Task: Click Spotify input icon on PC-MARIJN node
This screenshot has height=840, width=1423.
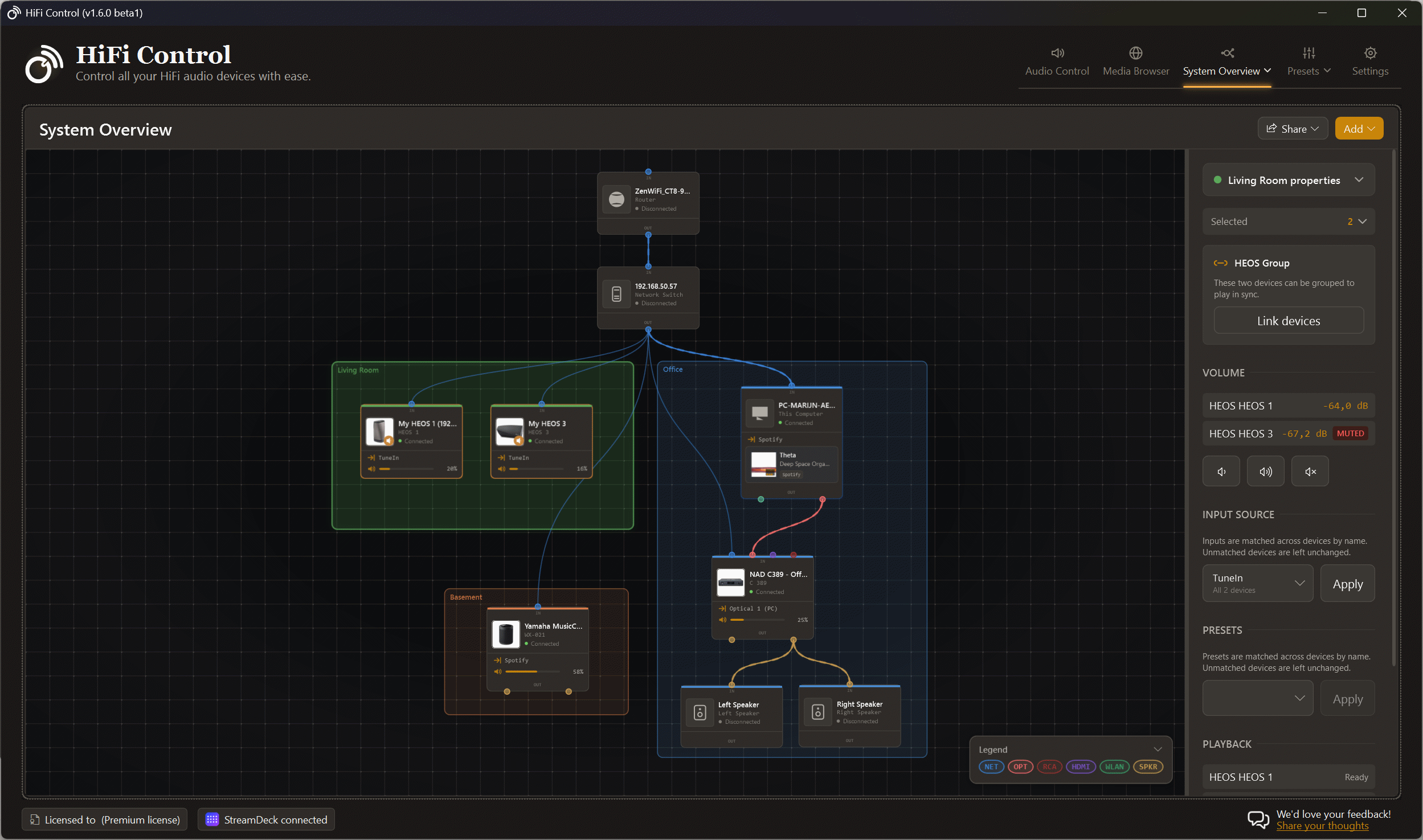Action: click(x=751, y=439)
